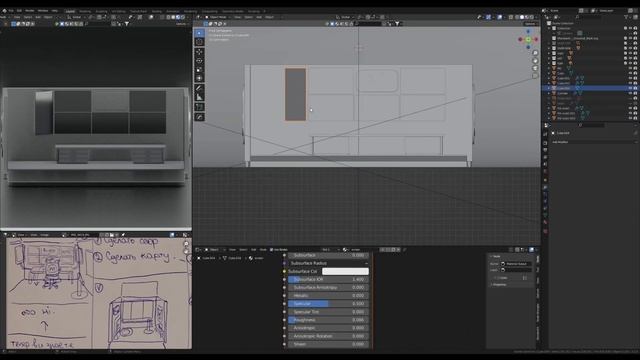Switch perspective/orthographic grid icon in main viewport
The image size is (640, 360).
pyautogui.click(x=535, y=76)
